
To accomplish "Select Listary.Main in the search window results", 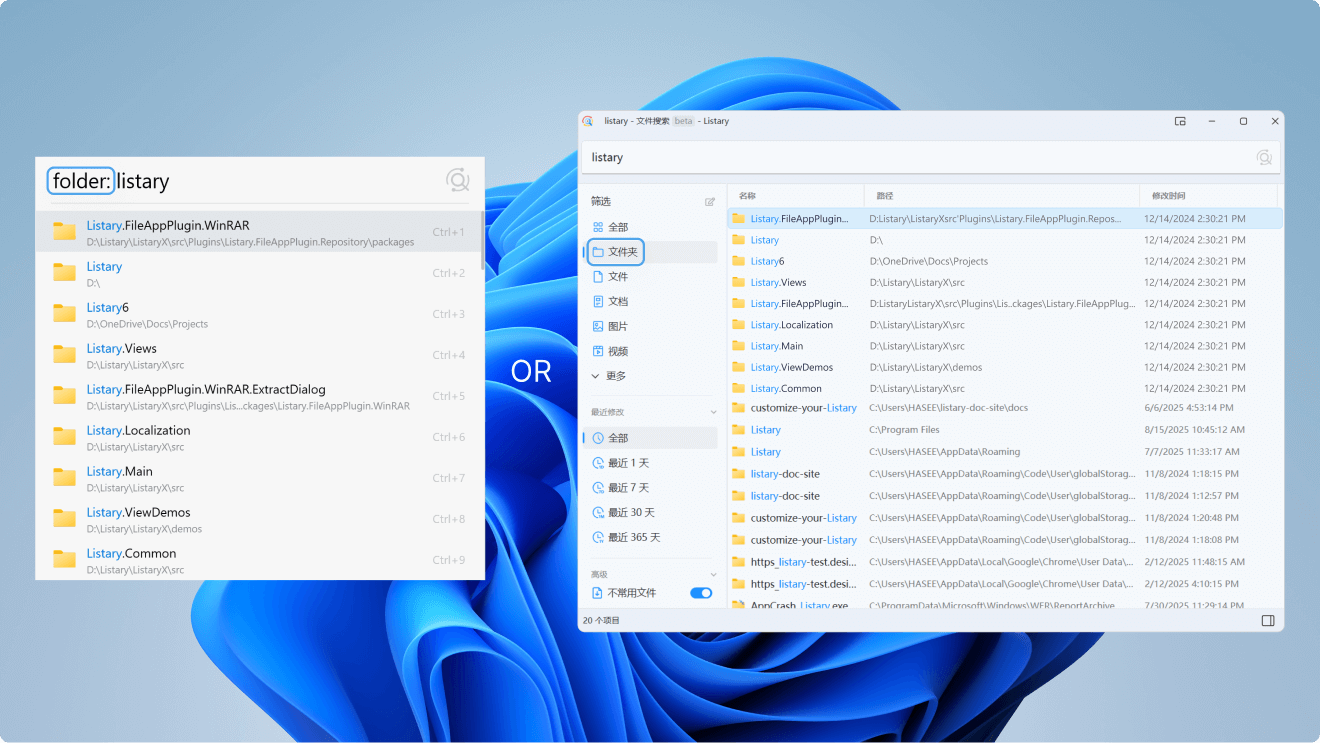I will pyautogui.click(x=1005, y=346).
